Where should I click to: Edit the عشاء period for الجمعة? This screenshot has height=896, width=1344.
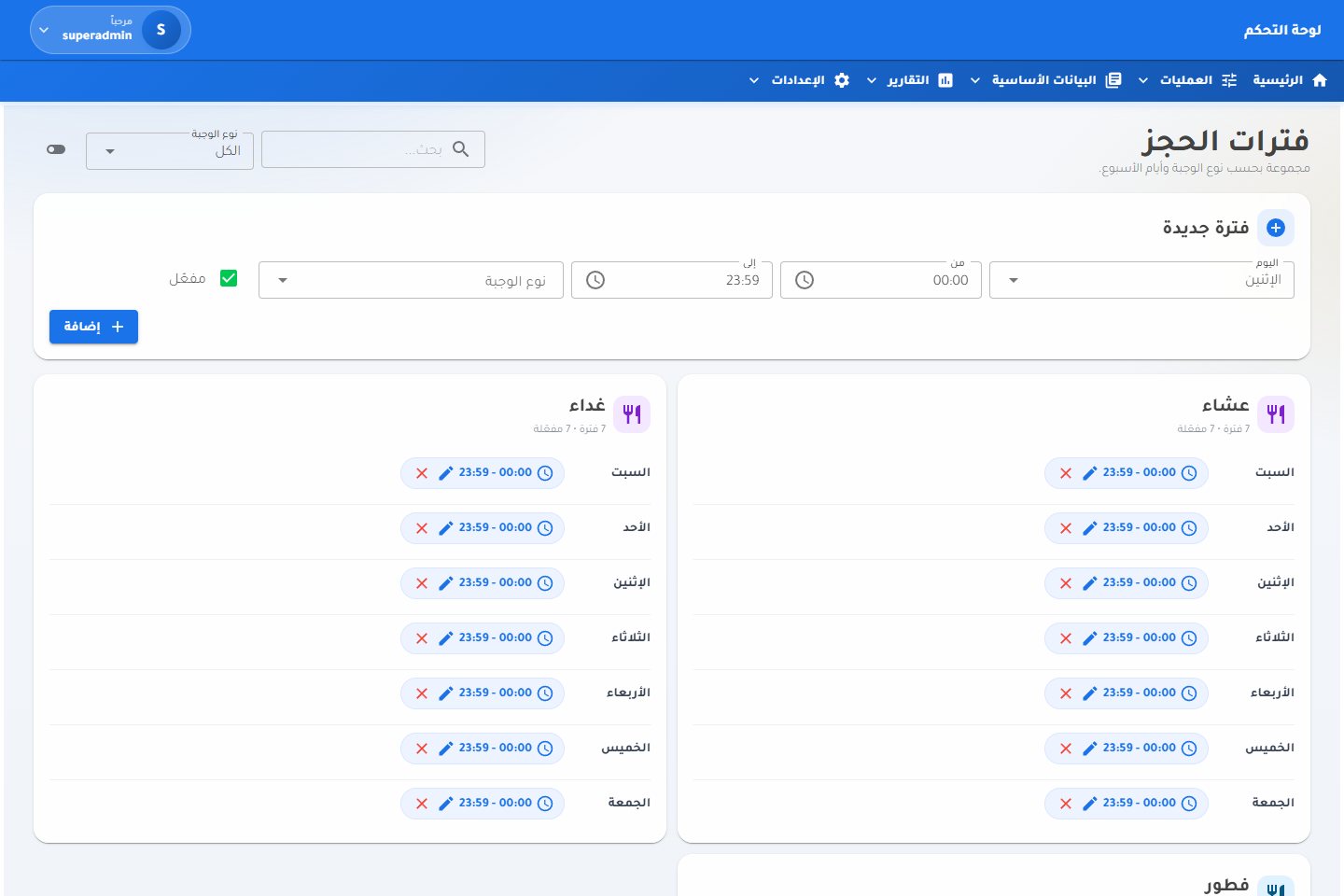tap(1089, 804)
